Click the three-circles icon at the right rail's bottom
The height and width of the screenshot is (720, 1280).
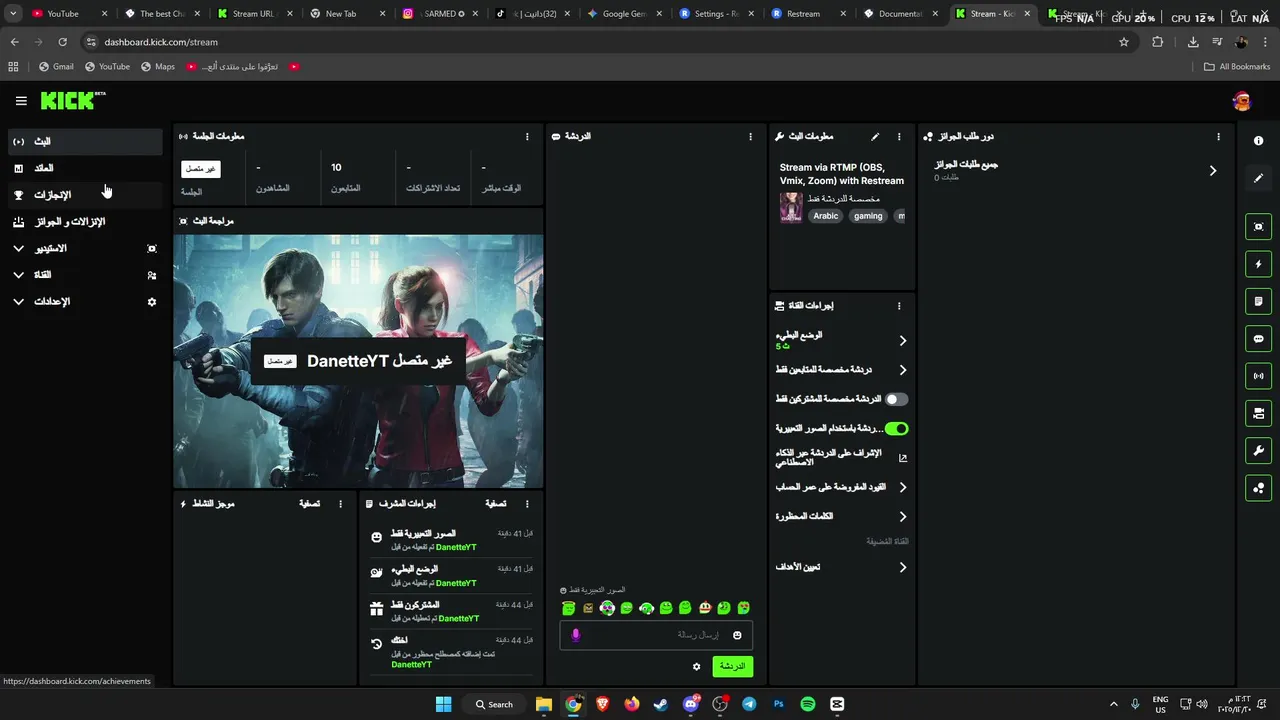1258,488
